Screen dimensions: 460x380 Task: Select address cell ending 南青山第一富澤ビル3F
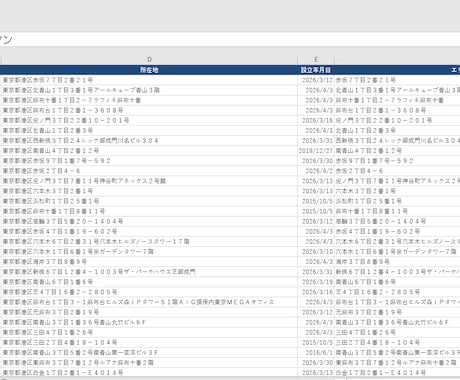pyautogui.click(x=149, y=353)
